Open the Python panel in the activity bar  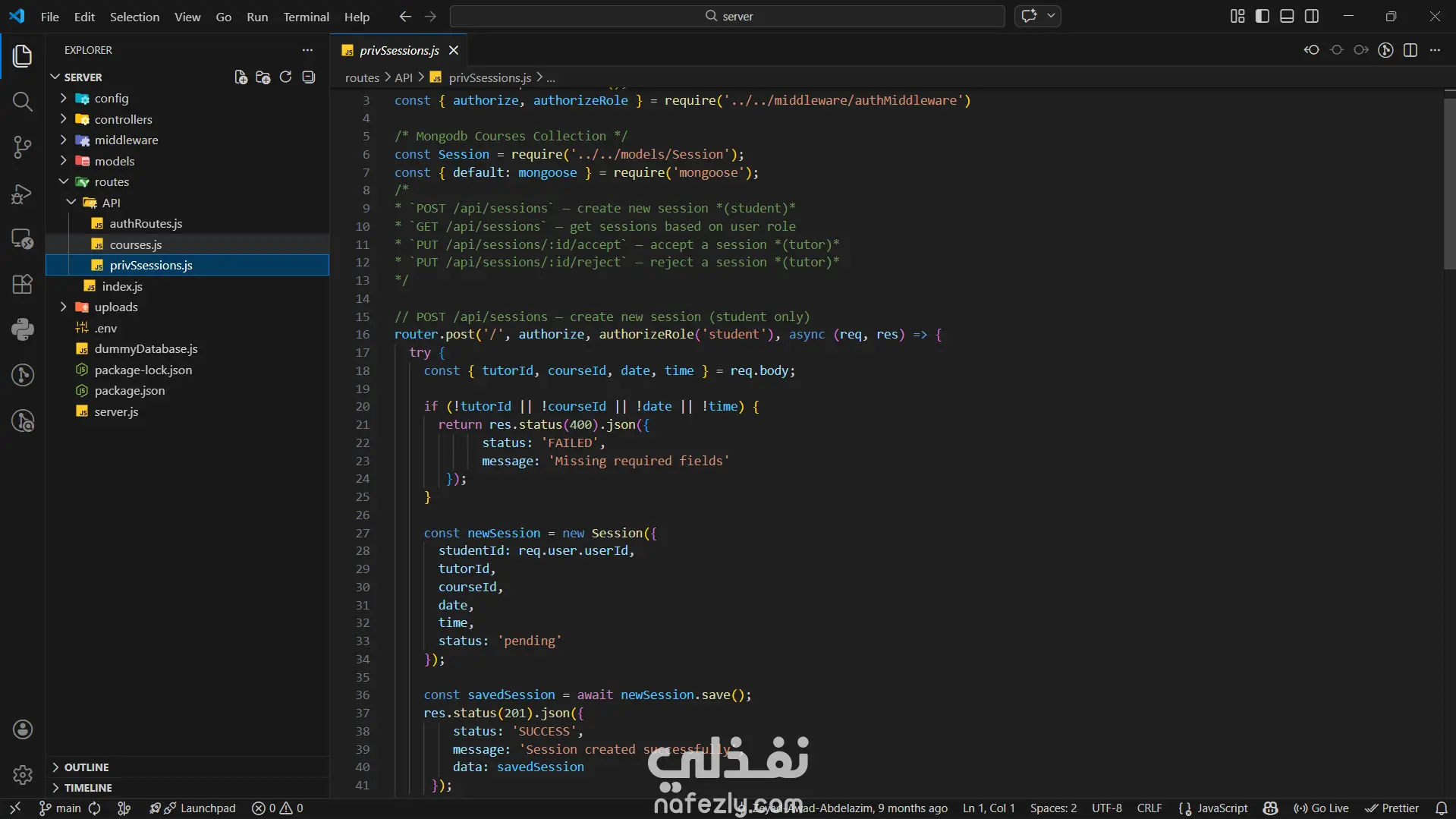point(23,329)
